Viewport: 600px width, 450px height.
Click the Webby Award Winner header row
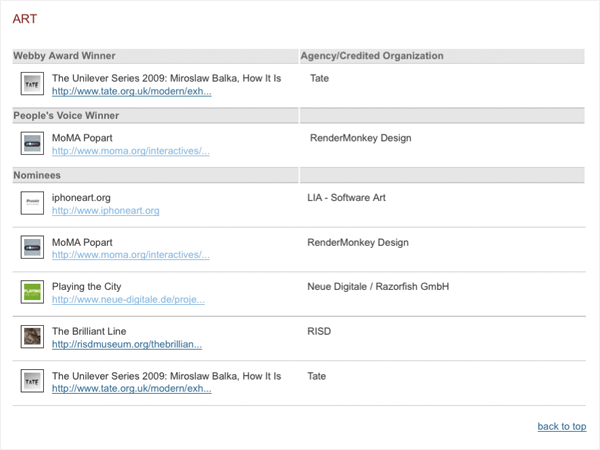155,56
